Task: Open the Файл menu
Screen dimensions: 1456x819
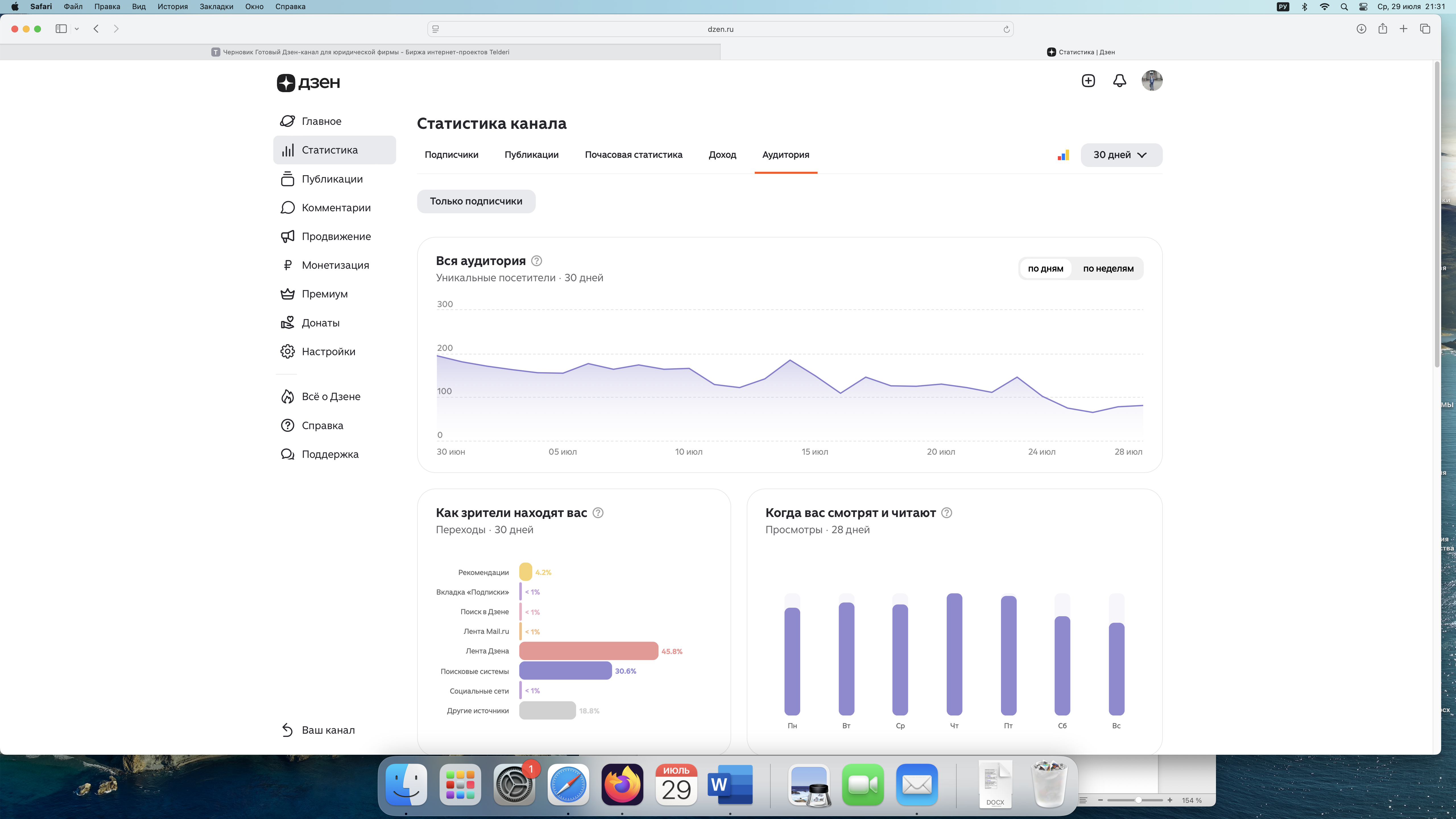Action: tap(73, 7)
